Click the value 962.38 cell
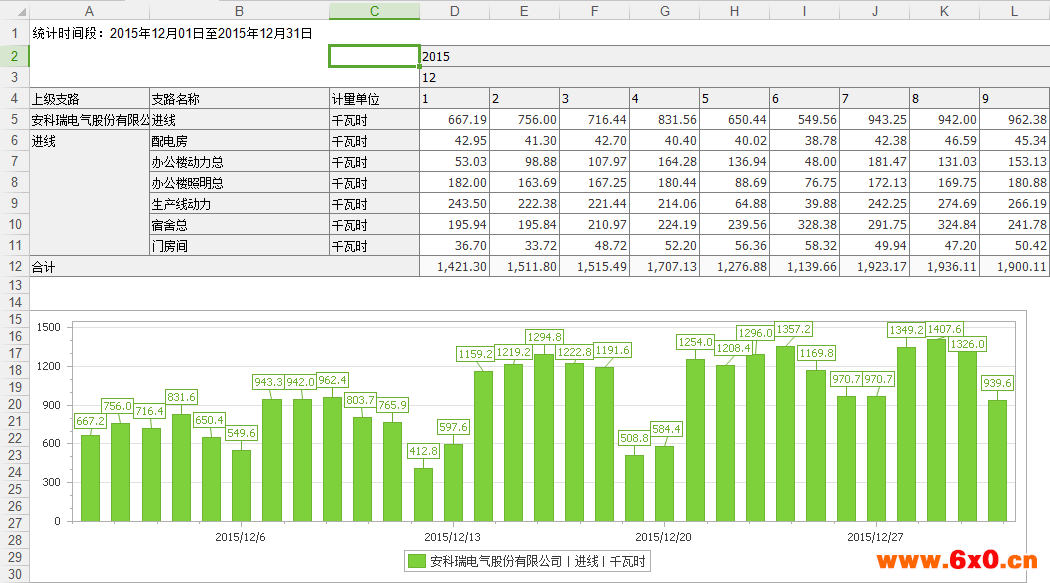The width and height of the screenshot is (1050, 583). click(x=1014, y=120)
